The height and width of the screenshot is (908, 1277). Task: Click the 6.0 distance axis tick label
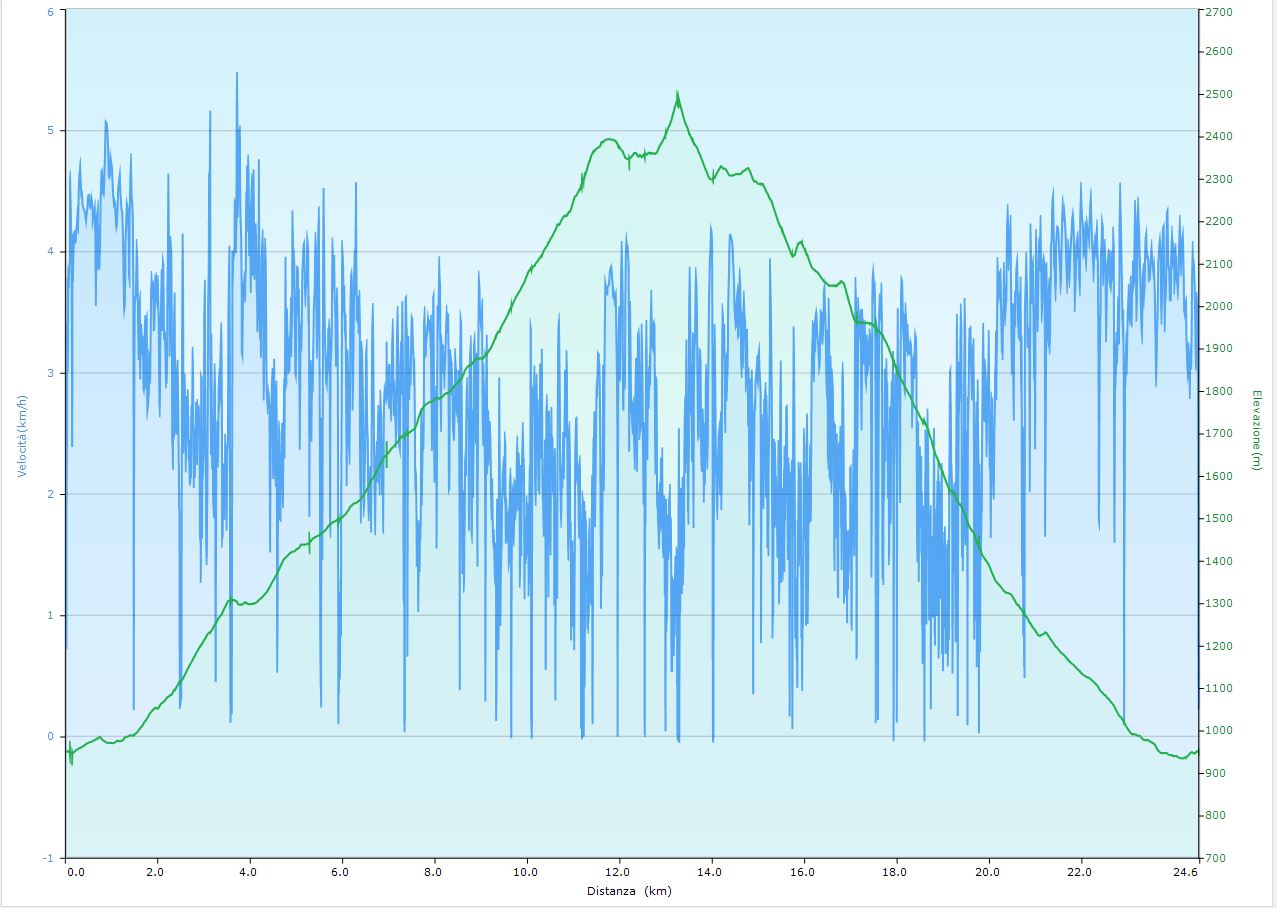click(x=342, y=872)
